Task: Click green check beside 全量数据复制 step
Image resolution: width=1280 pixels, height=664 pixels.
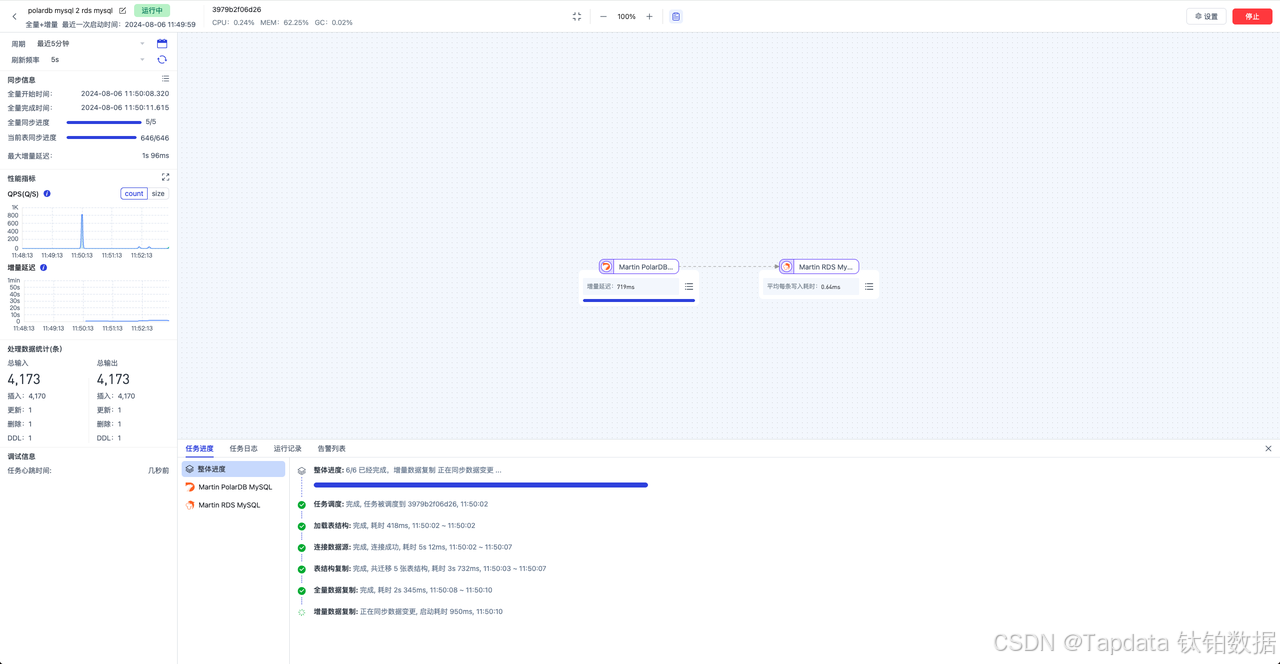Action: (302, 591)
